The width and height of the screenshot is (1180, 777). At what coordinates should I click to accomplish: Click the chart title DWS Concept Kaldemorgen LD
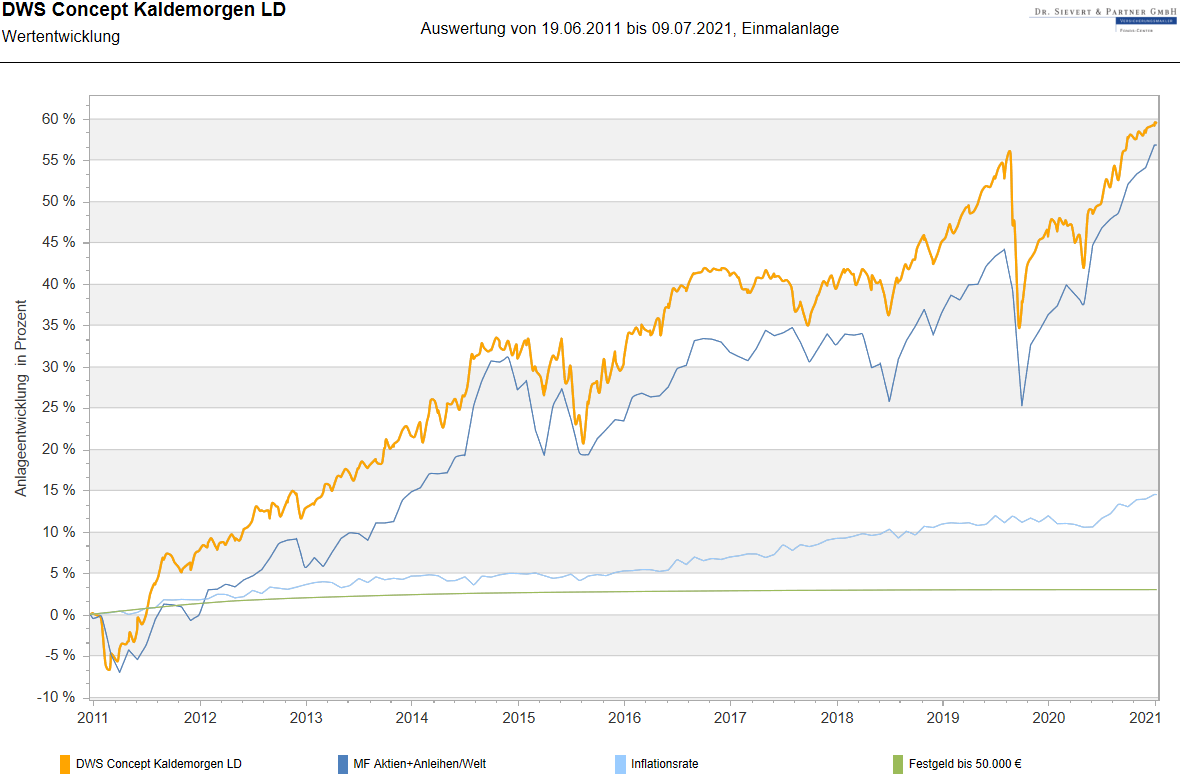point(144,11)
